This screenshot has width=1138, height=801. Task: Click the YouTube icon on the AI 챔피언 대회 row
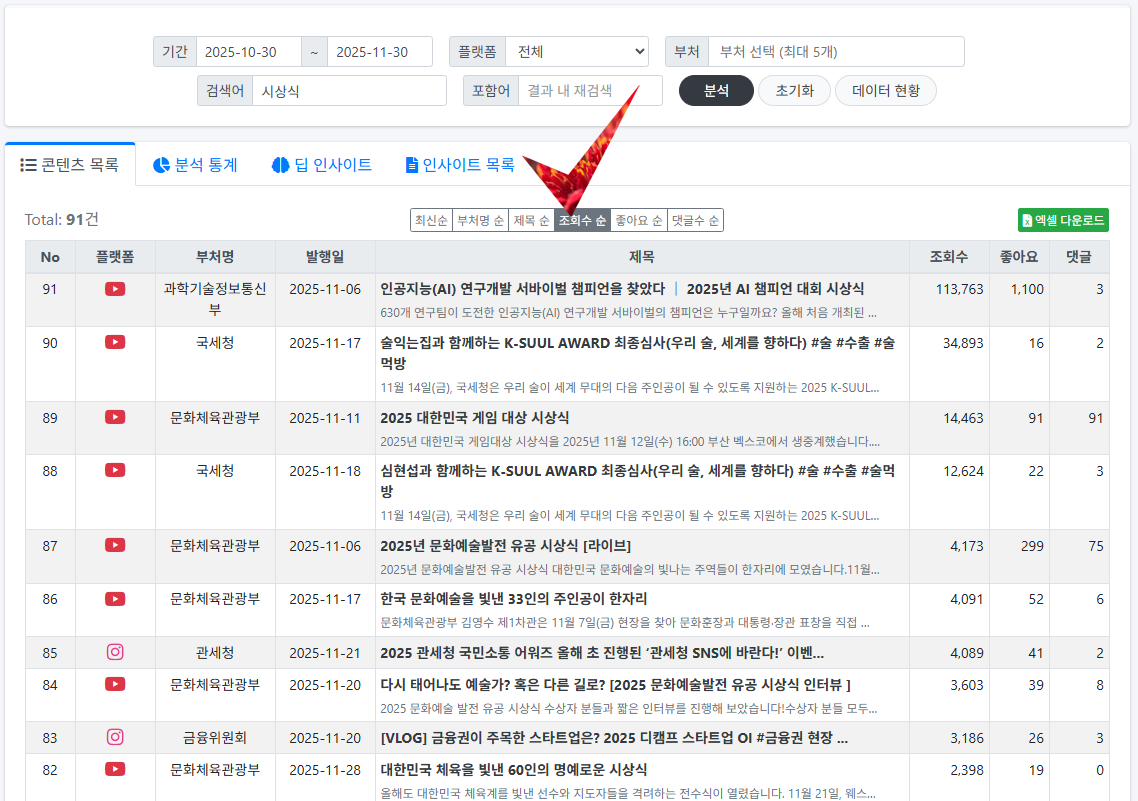pyautogui.click(x=115, y=288)
